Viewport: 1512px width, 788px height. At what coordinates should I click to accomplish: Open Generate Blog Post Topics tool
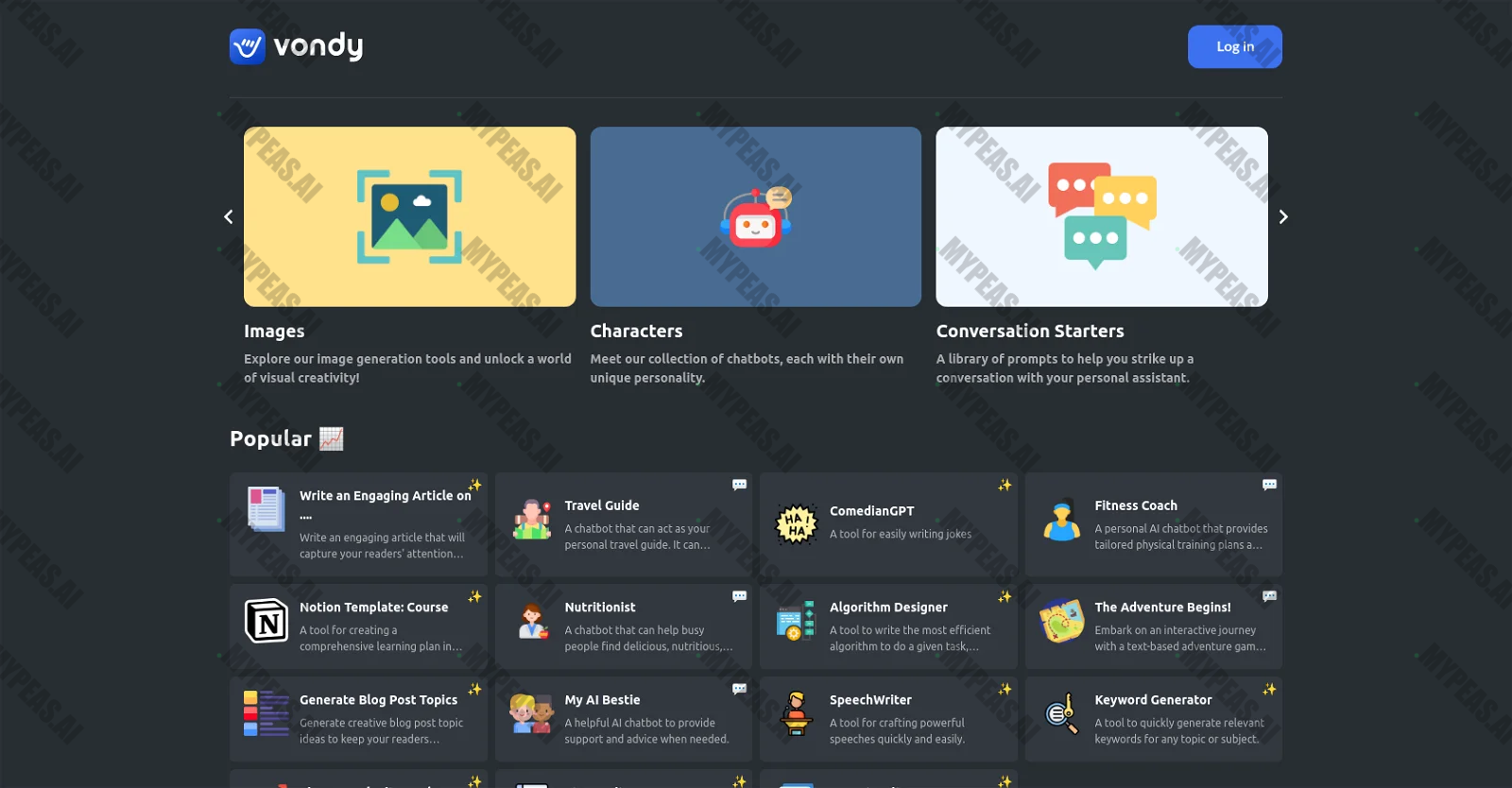pyautogui.click(x=378, y=700)
